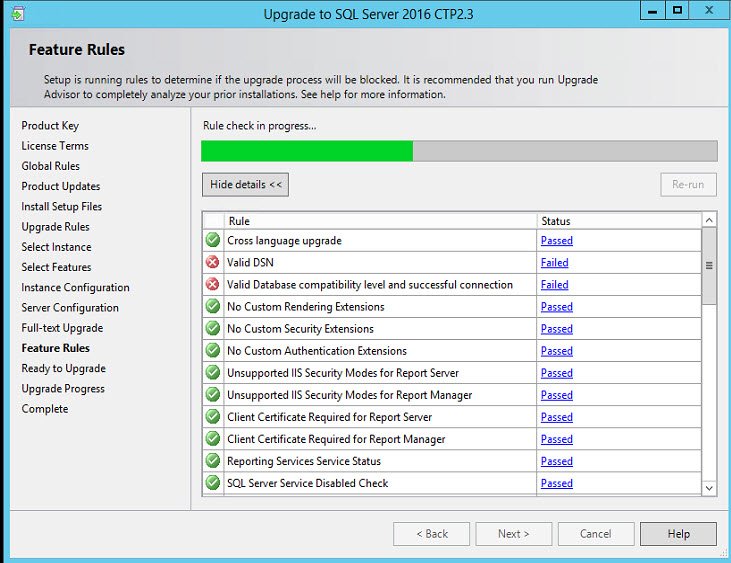Viewport: 731px width, 563px height.
Task: Maximize the upgrade wizard window
Action: (677, 10)
